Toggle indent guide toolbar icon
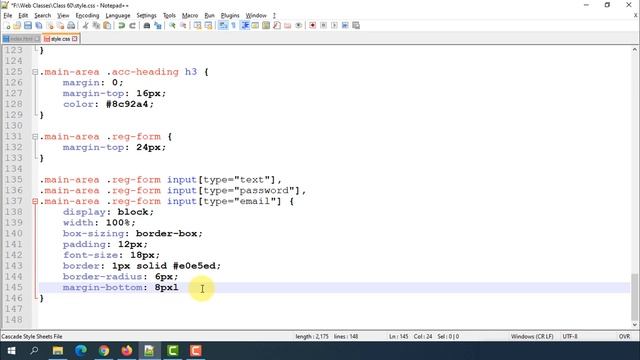 point(245,26)
